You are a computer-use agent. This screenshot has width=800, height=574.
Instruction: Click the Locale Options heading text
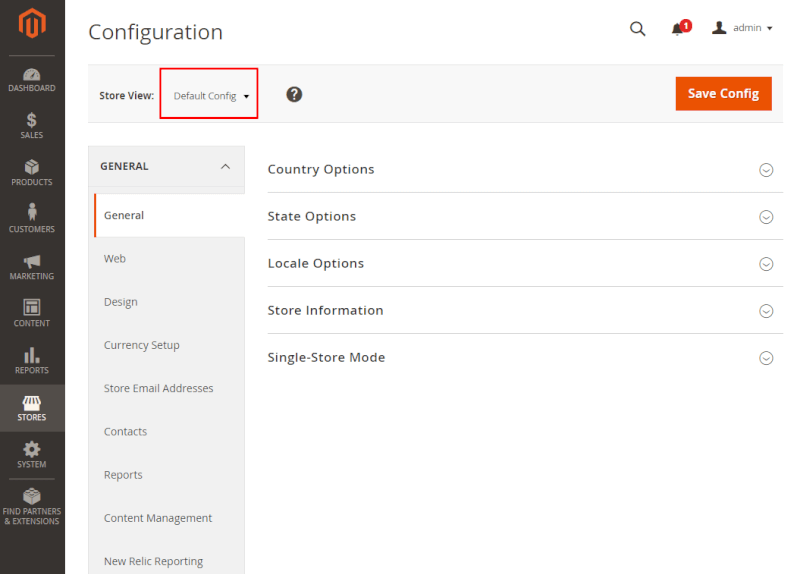tap(316, 263)
